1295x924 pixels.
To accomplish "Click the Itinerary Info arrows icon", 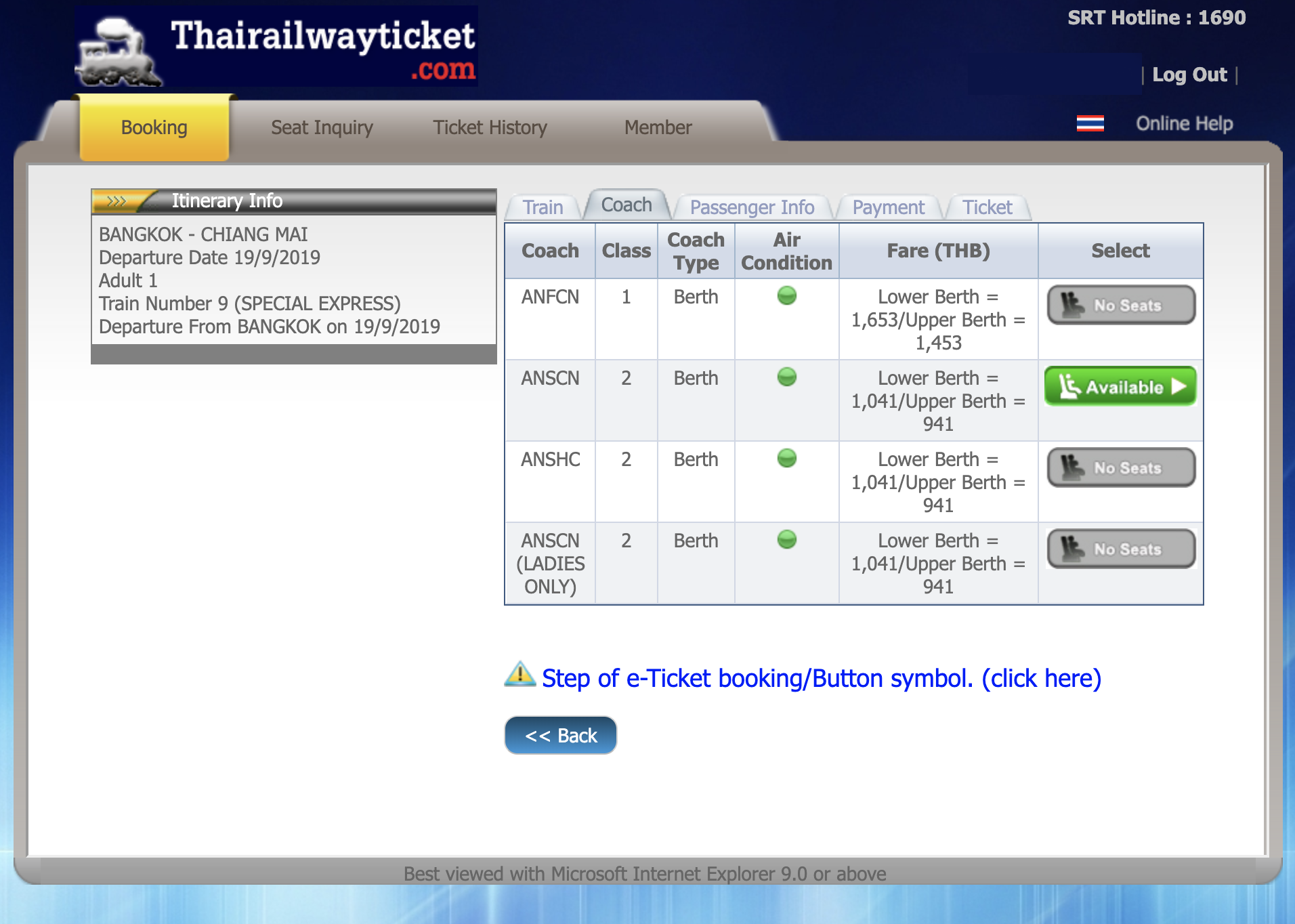I will 116,201.
